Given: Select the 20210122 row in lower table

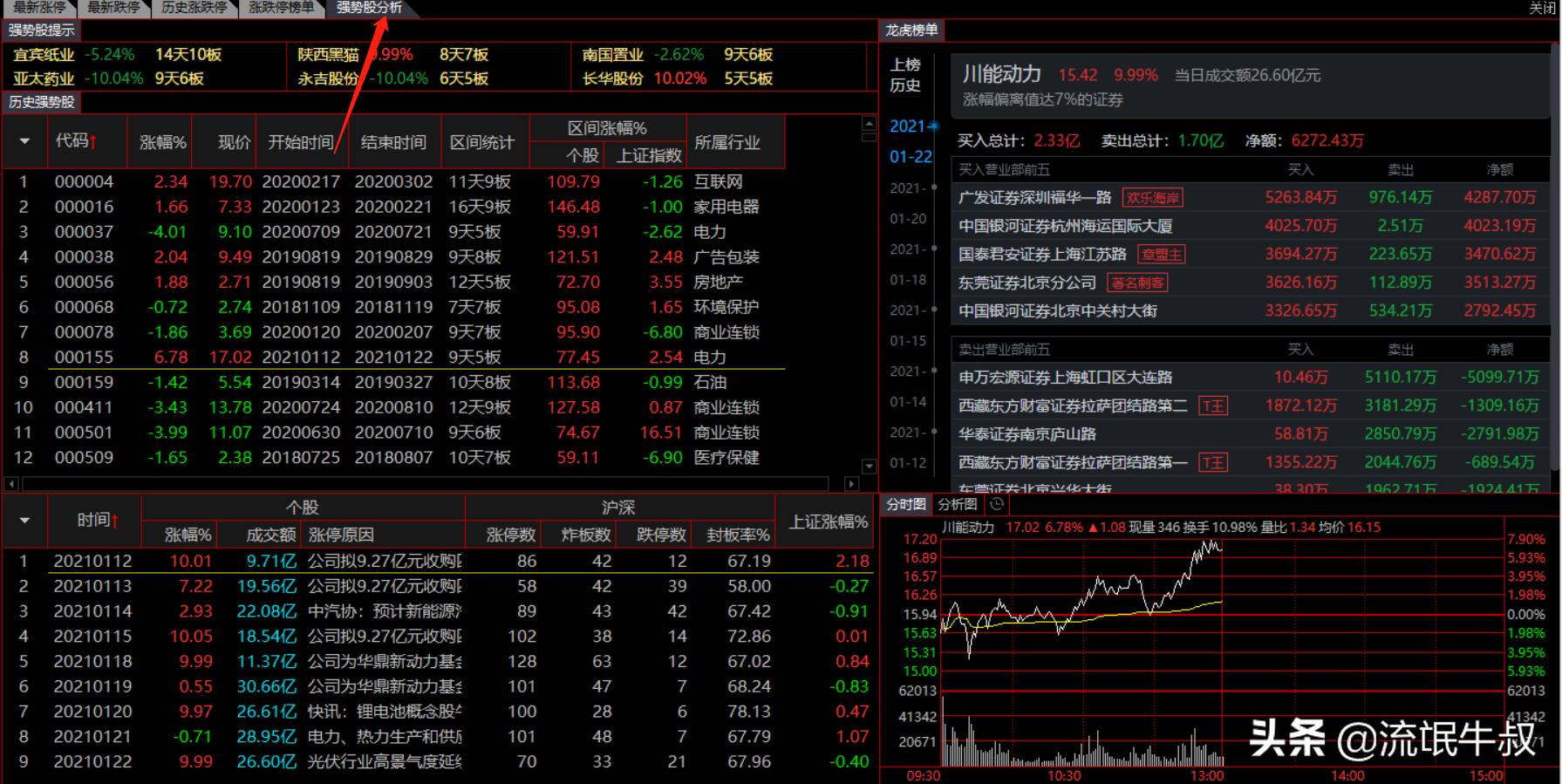Looking at the screenshot, I should [438, 761].
